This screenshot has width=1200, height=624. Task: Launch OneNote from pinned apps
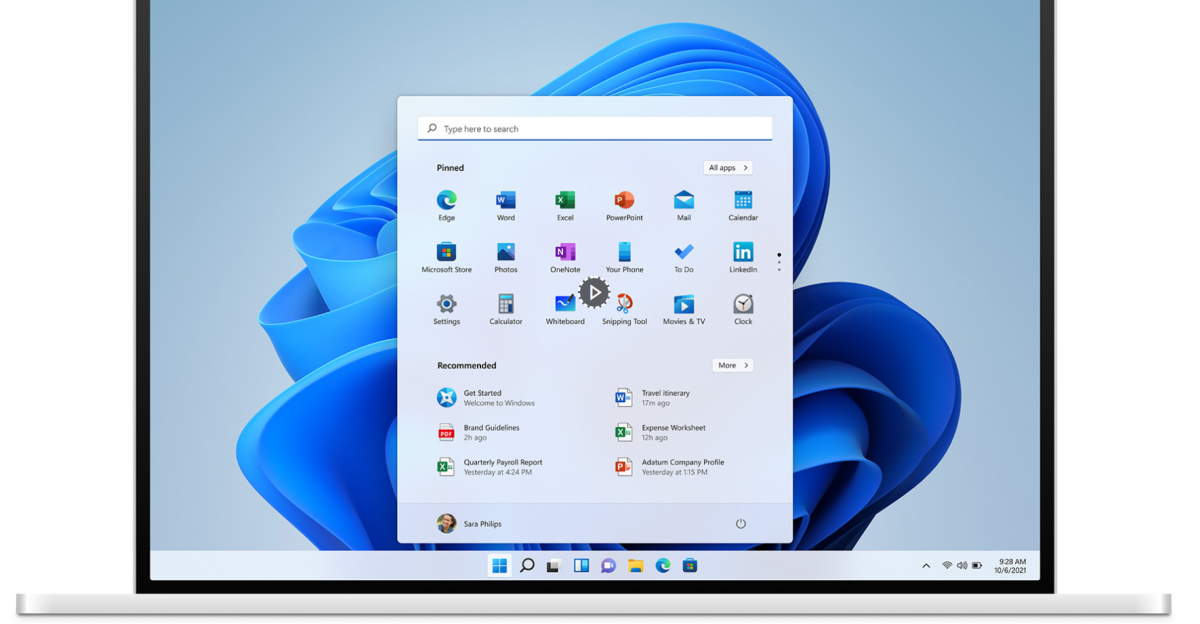click(x=565, y=257)
